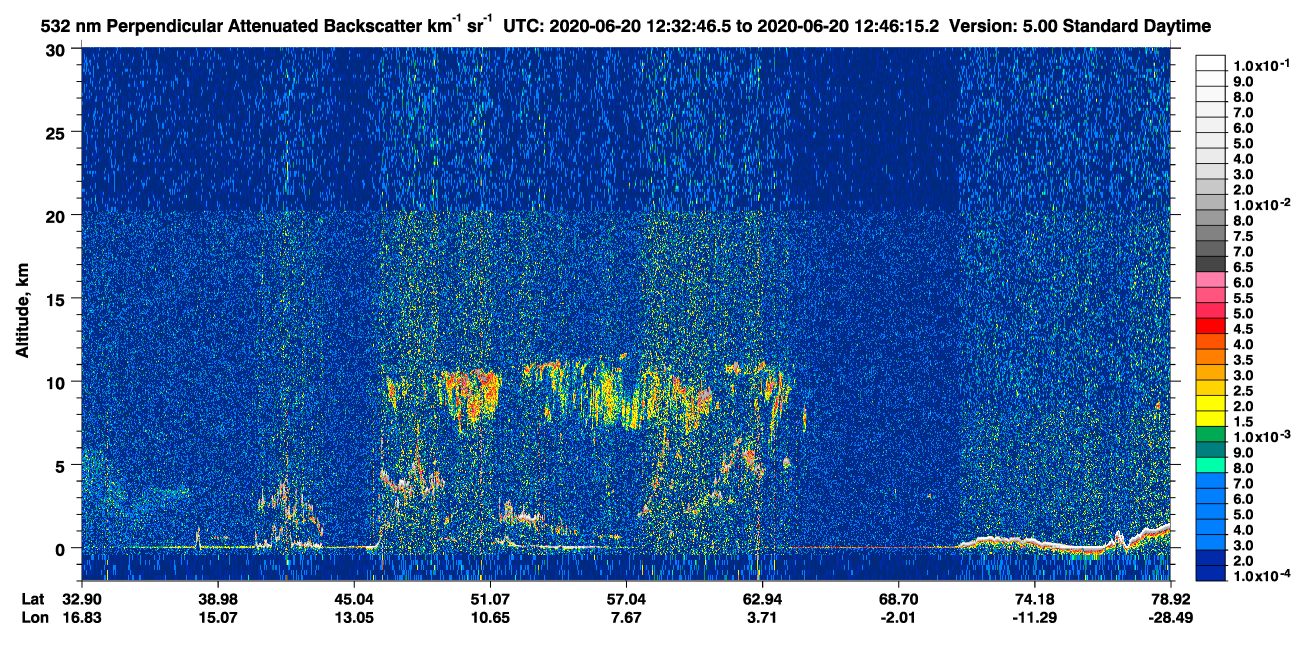Image resolution: width=1300 pixels, height=667 pixels.
Task: Click latitude value 74.18
Action: [1034, 599]
